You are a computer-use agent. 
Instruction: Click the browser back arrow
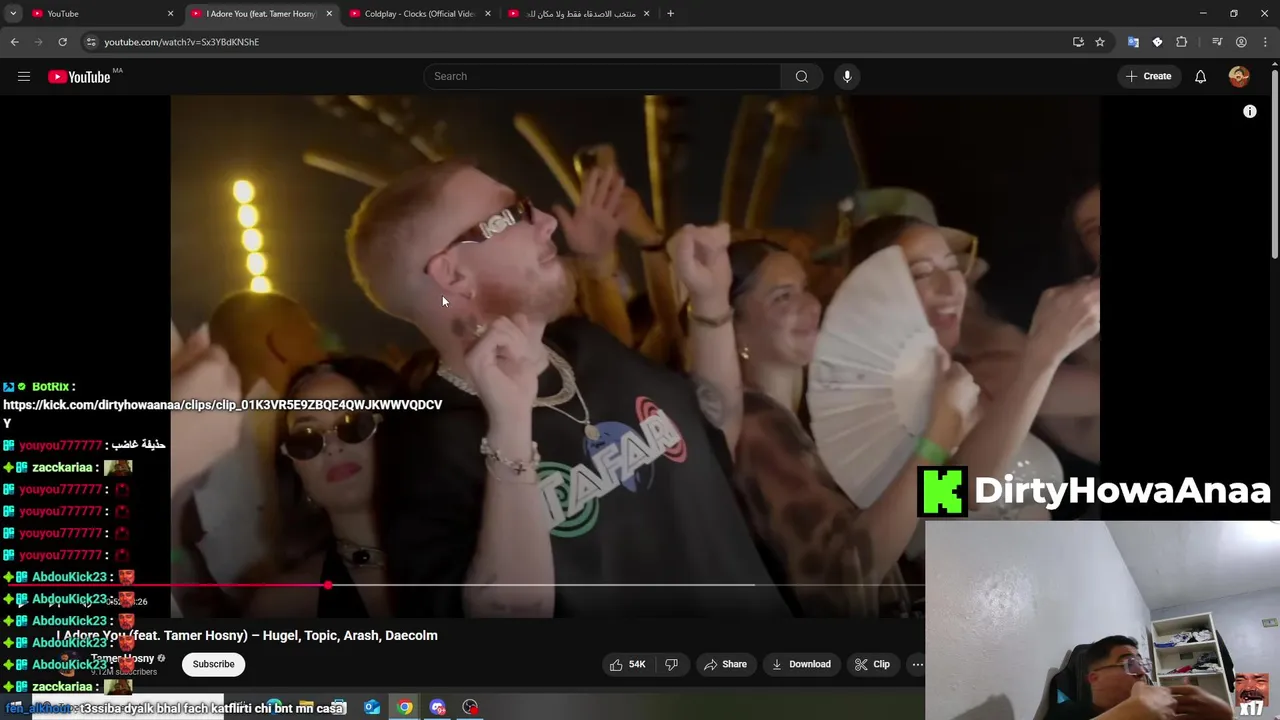14,42
